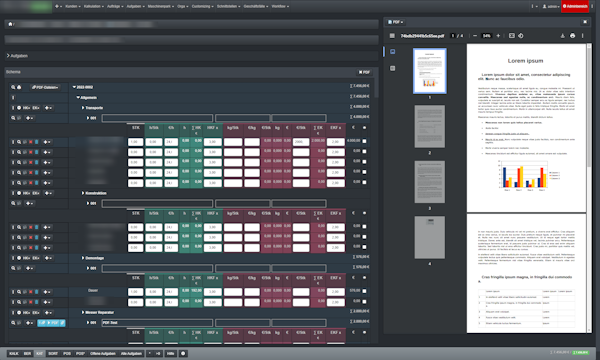600x360 pixels.
Task: Click the PDF button in the Schema header
Action: coord(364,72)
